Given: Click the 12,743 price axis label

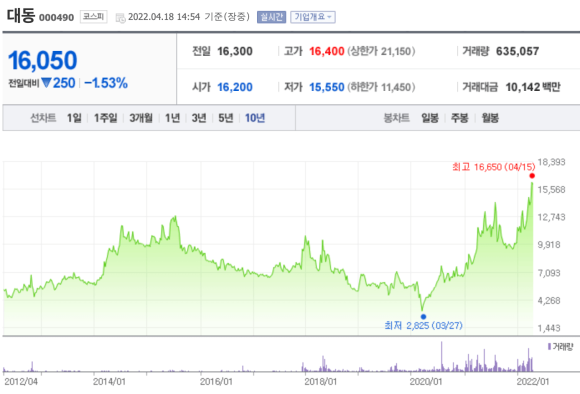Looking at the screenshot, I should tap(552, 217).
